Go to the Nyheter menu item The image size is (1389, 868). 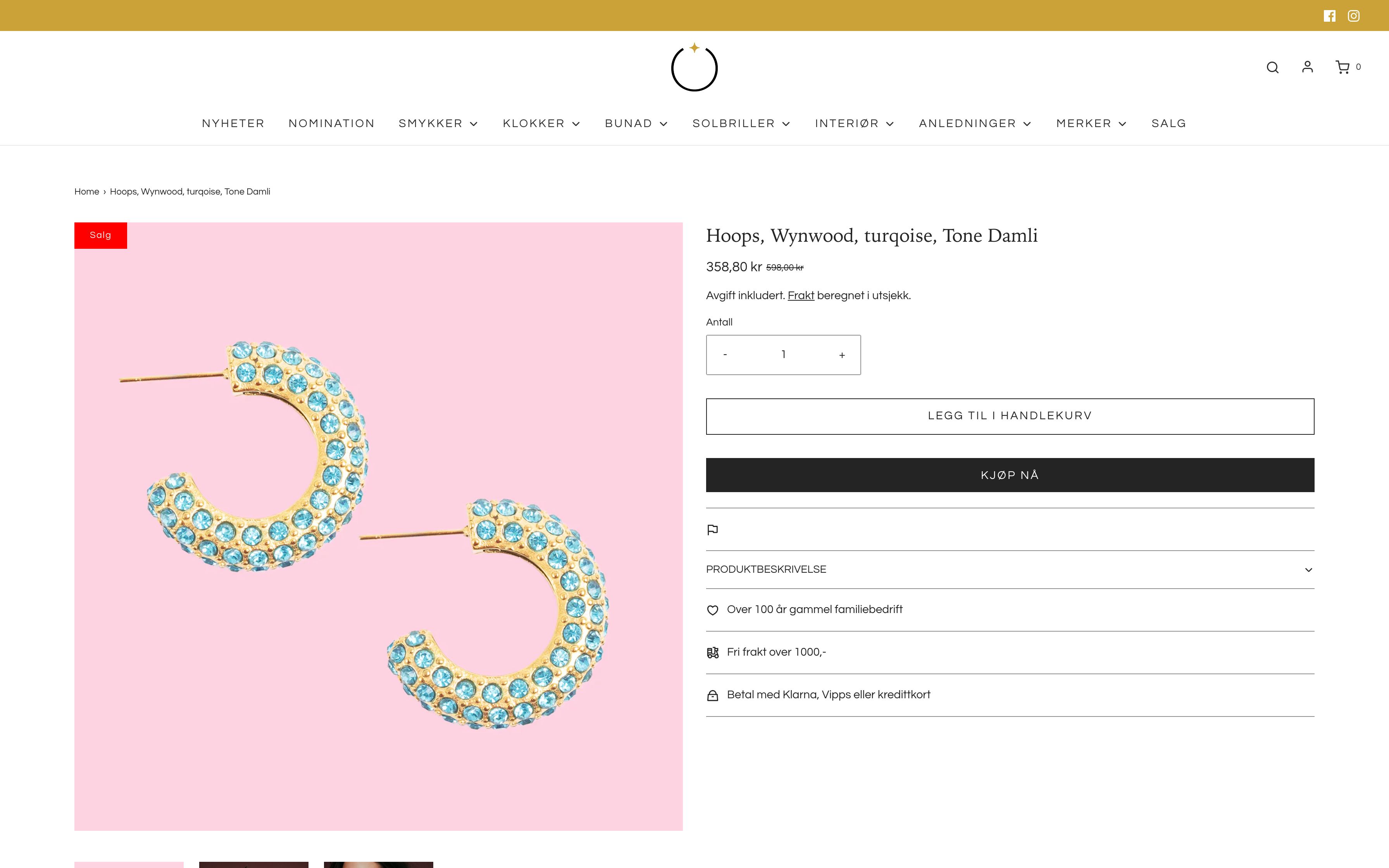click(233, 124)
